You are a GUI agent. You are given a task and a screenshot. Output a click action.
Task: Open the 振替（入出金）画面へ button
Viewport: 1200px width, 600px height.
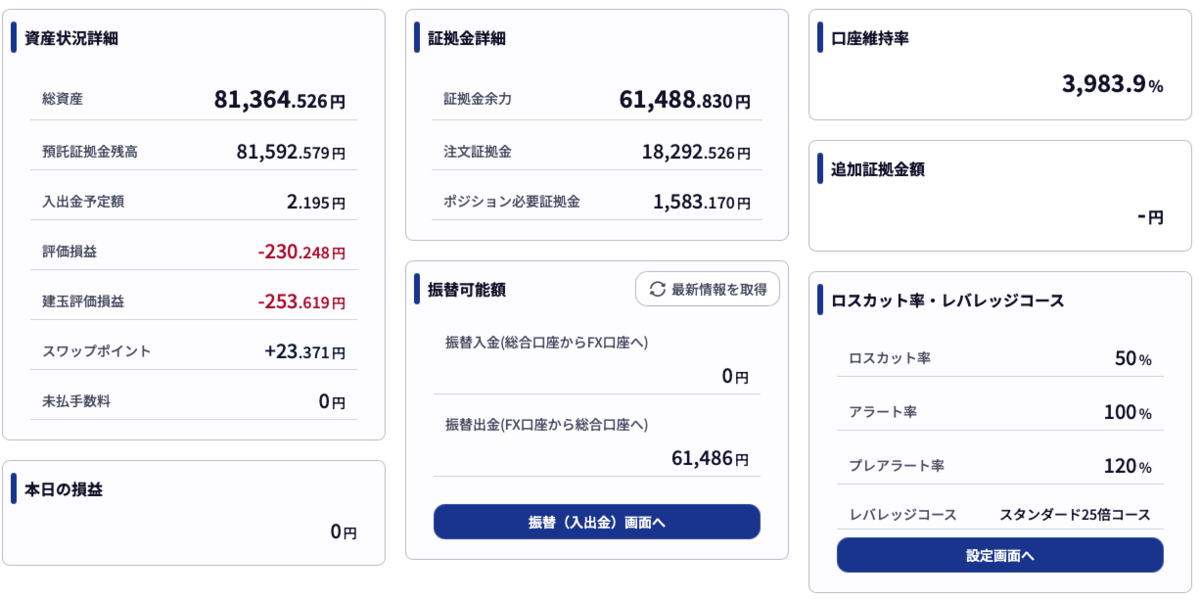pos(597,522)
